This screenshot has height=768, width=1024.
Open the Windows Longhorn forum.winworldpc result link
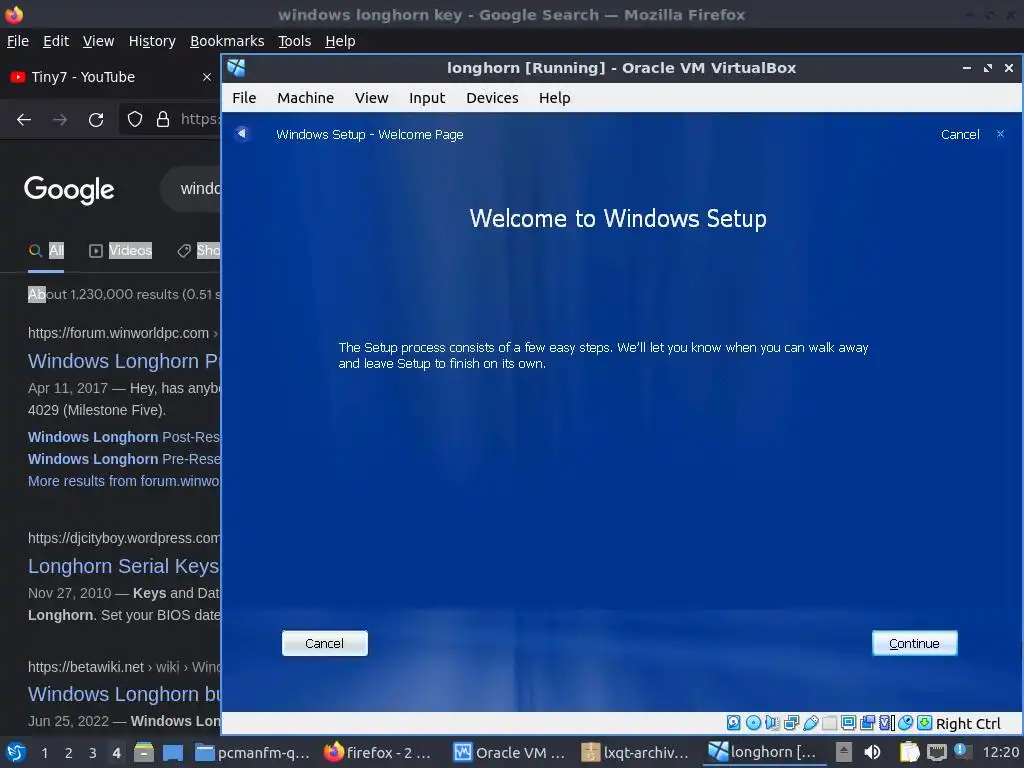pyautogui.click(x=124, y=361)
